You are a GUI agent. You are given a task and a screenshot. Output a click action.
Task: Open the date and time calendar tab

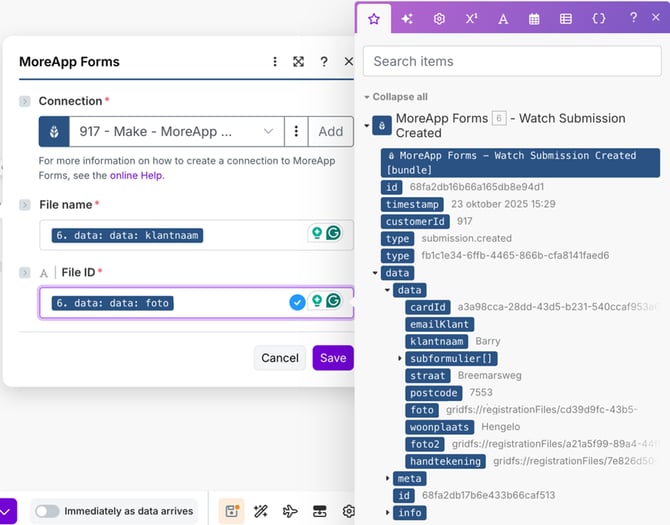click(534, 18)
